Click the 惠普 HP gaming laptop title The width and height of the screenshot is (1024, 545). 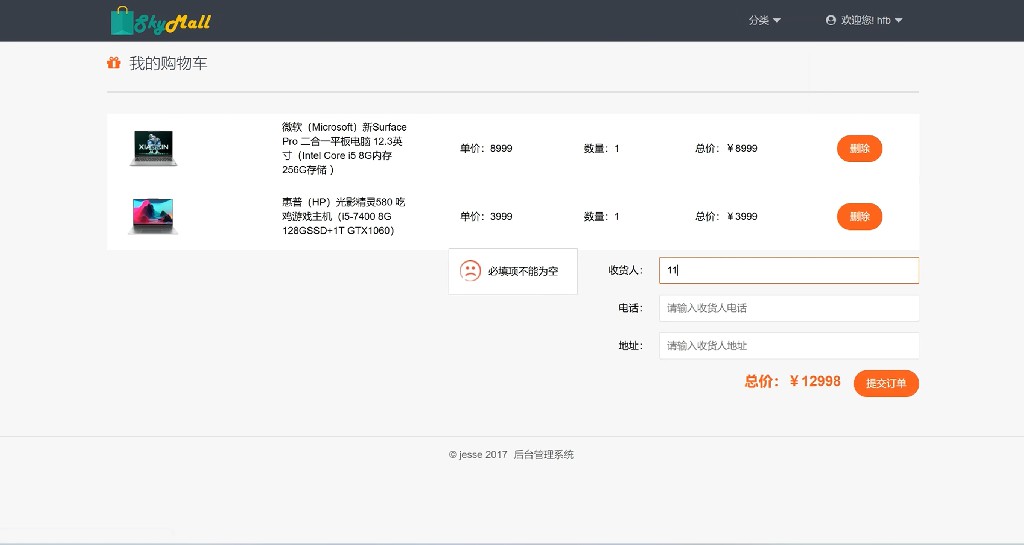(x=343, y=216)
